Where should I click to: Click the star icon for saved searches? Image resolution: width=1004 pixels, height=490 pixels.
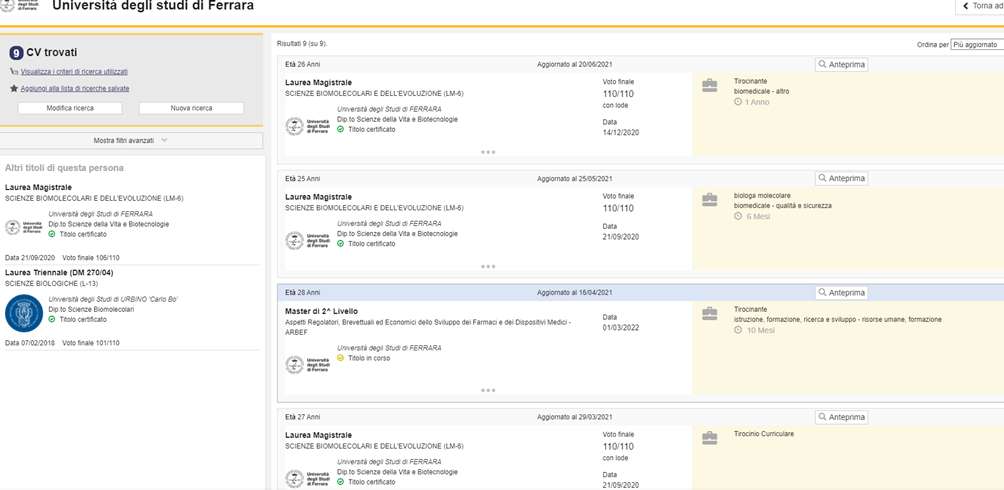[x=14, y=88]
